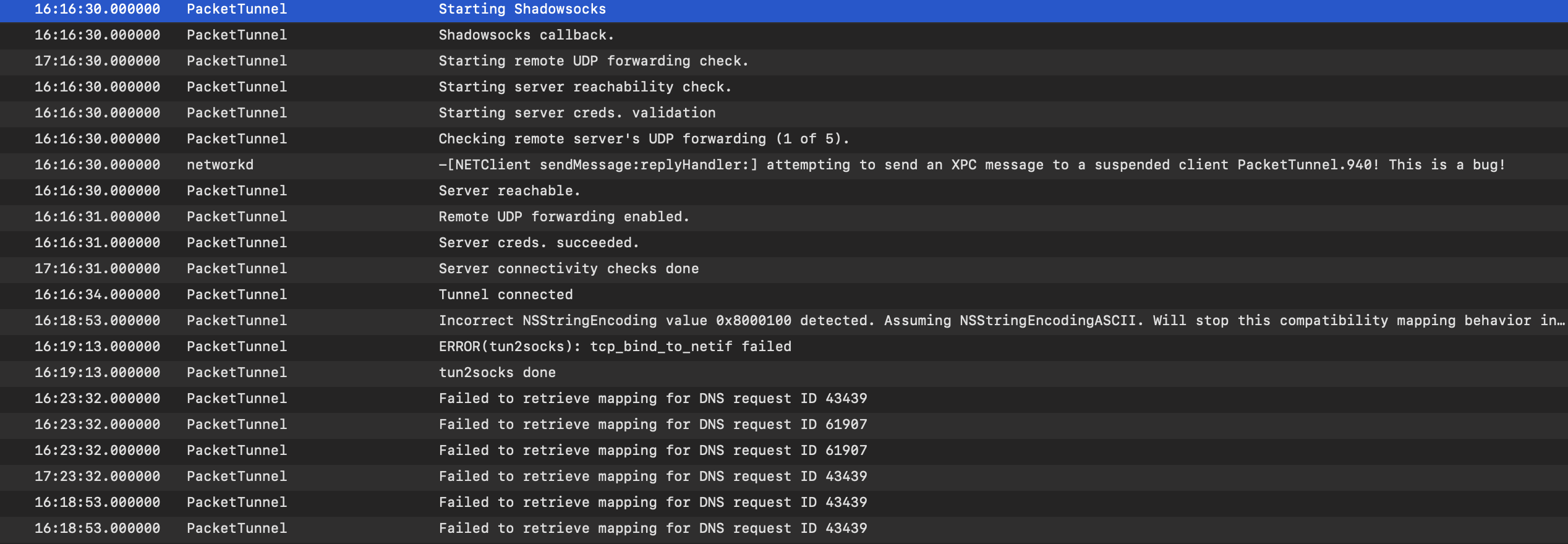Select timestamp of the 'tun2socks done' row
Viewport: 1568px width, 544px height.
tap(97, 373)
